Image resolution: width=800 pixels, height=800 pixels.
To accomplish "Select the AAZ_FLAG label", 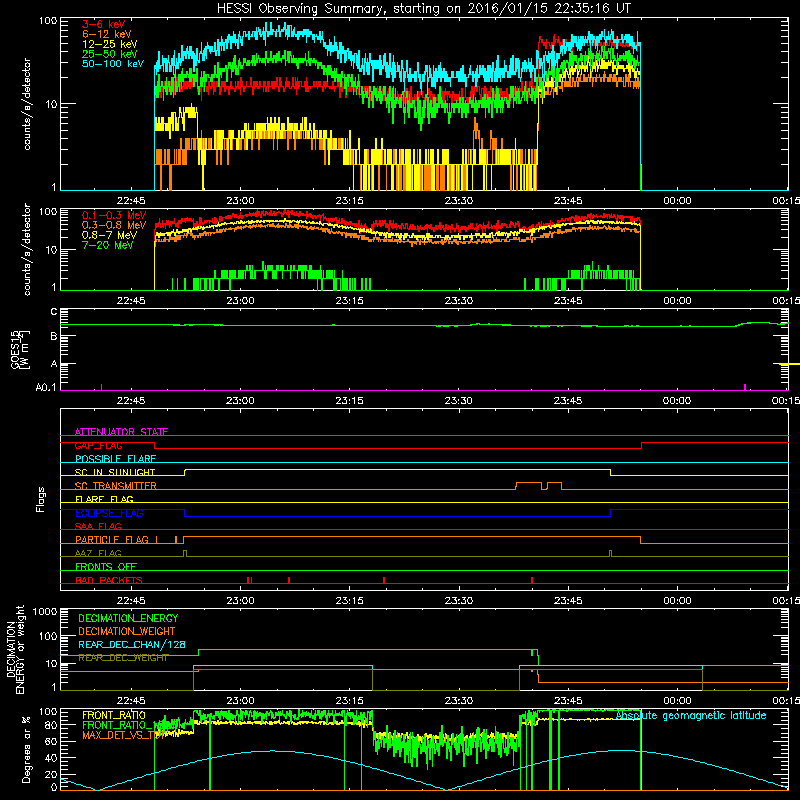I will tap(98, 553).
